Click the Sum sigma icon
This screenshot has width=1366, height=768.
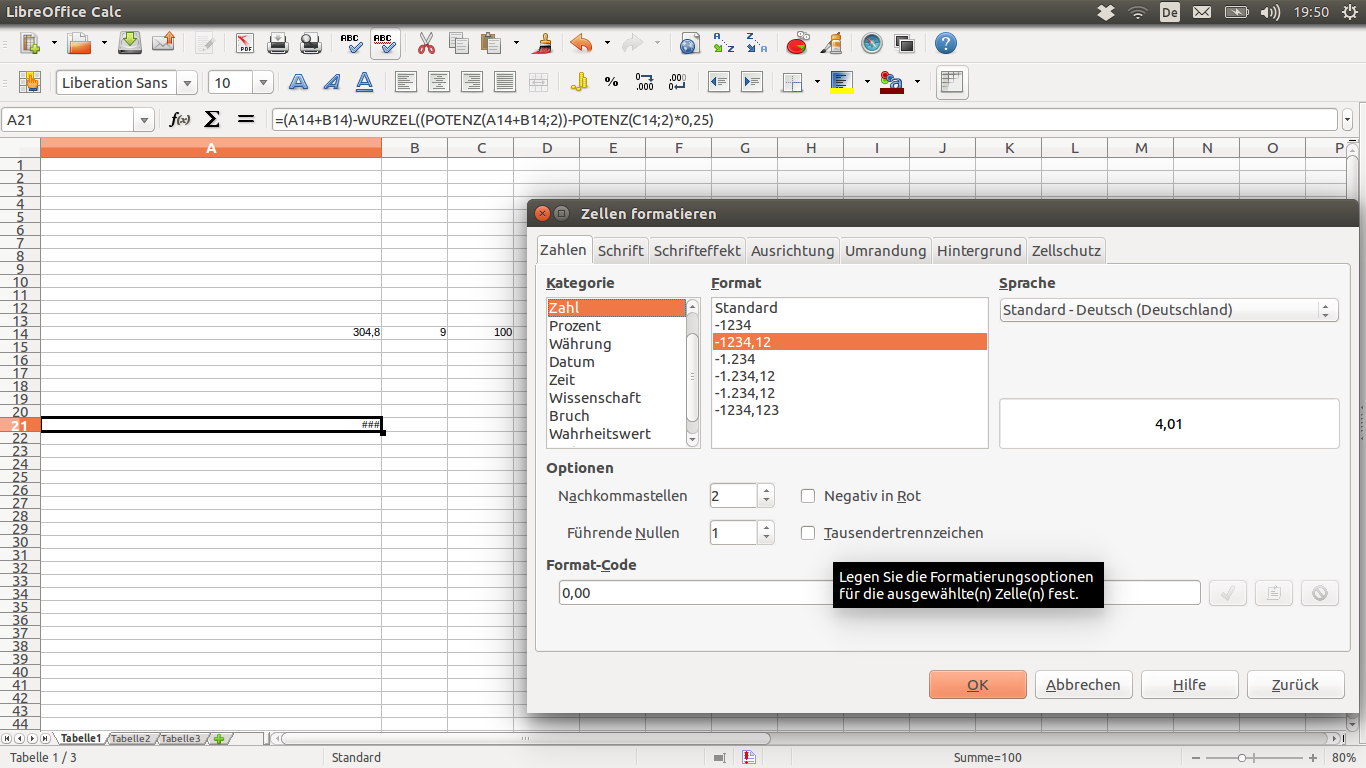pos(212,120)
